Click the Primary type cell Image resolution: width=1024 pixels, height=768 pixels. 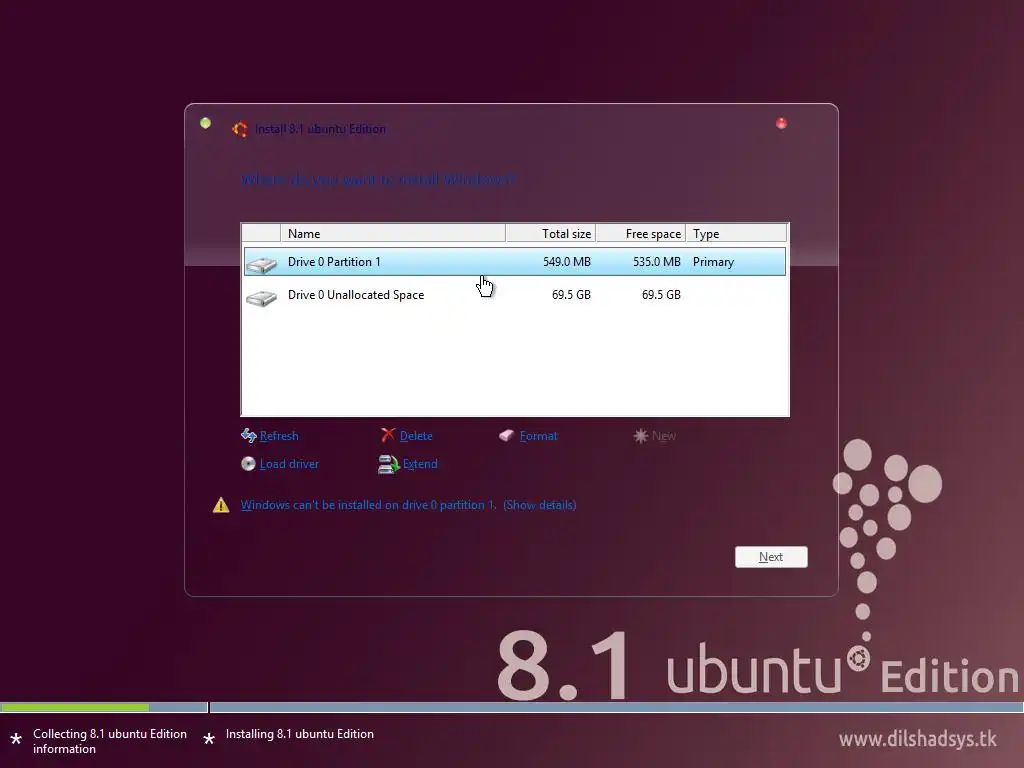713,262
